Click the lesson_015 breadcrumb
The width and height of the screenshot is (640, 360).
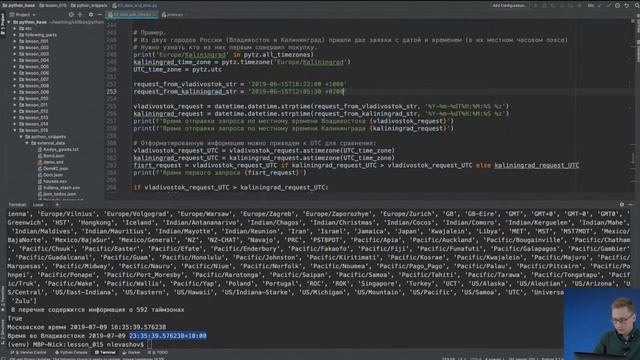pyautogui.click(x=53, y=5)
